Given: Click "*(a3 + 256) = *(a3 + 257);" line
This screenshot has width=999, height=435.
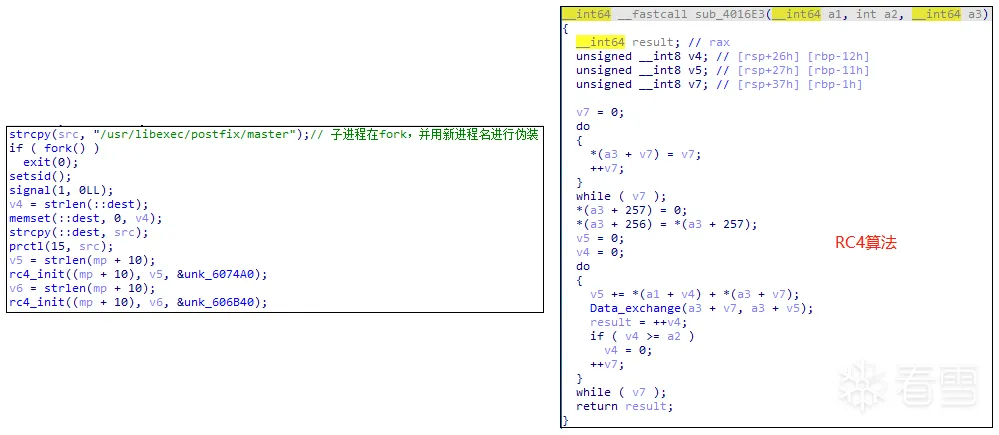Looking at the screenshot, I should [x=666, y=224].
